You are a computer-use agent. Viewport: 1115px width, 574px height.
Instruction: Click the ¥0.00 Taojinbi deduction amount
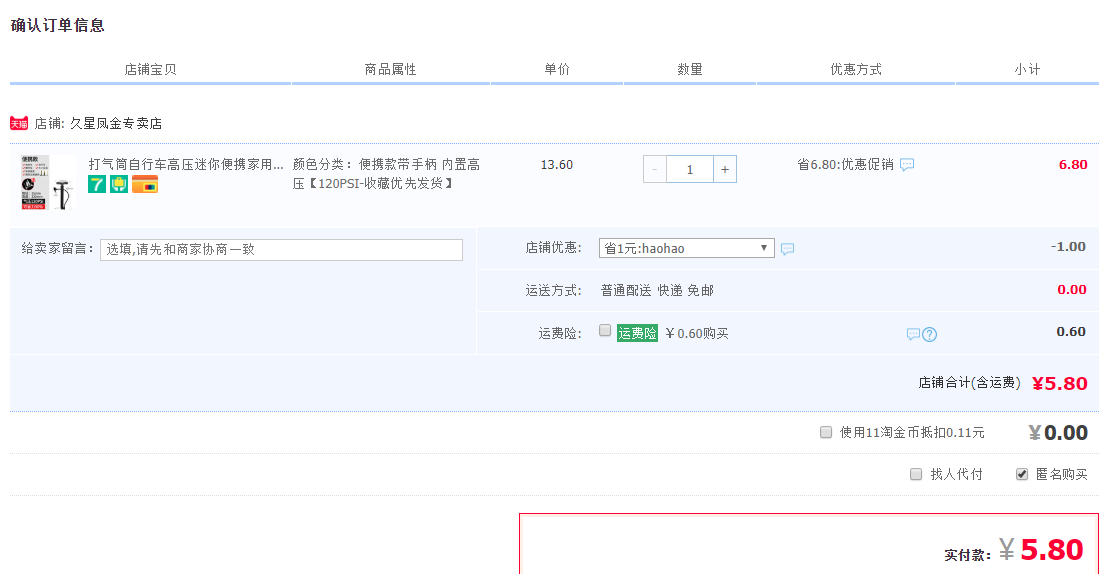1058,432
